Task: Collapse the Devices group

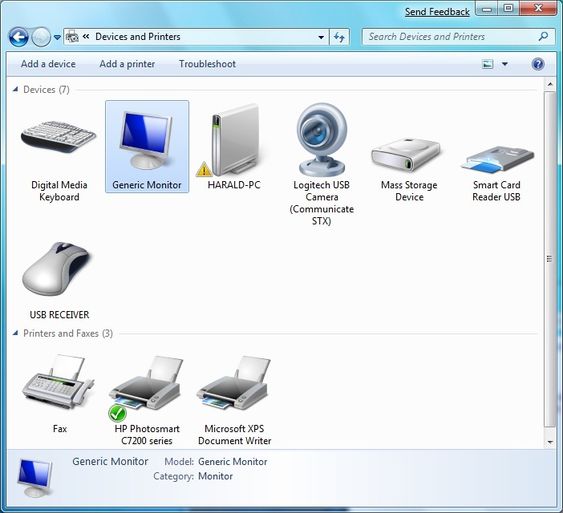Action: [15, 89]
